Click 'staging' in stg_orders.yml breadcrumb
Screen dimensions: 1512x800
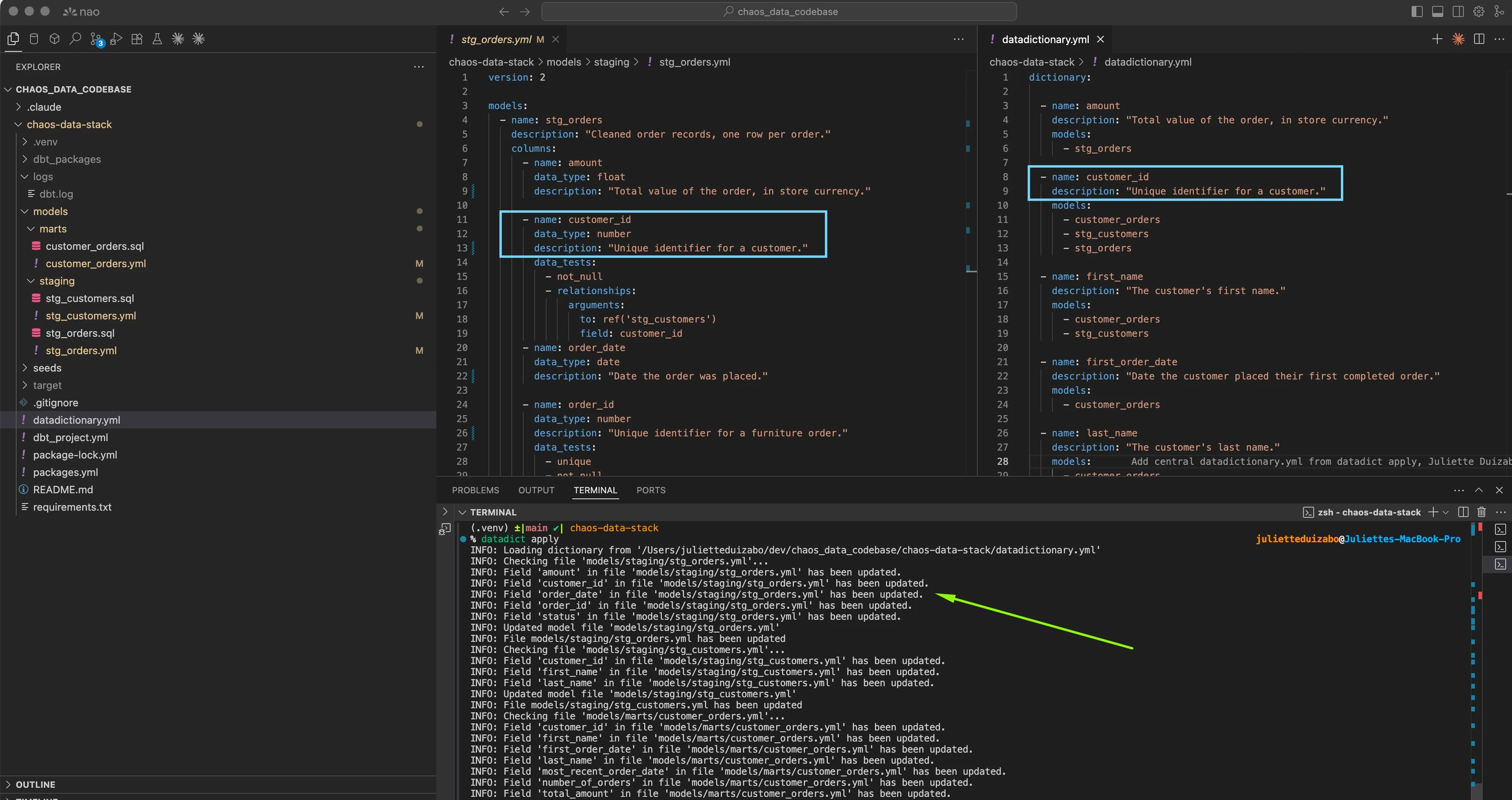[x=611, y=62]
